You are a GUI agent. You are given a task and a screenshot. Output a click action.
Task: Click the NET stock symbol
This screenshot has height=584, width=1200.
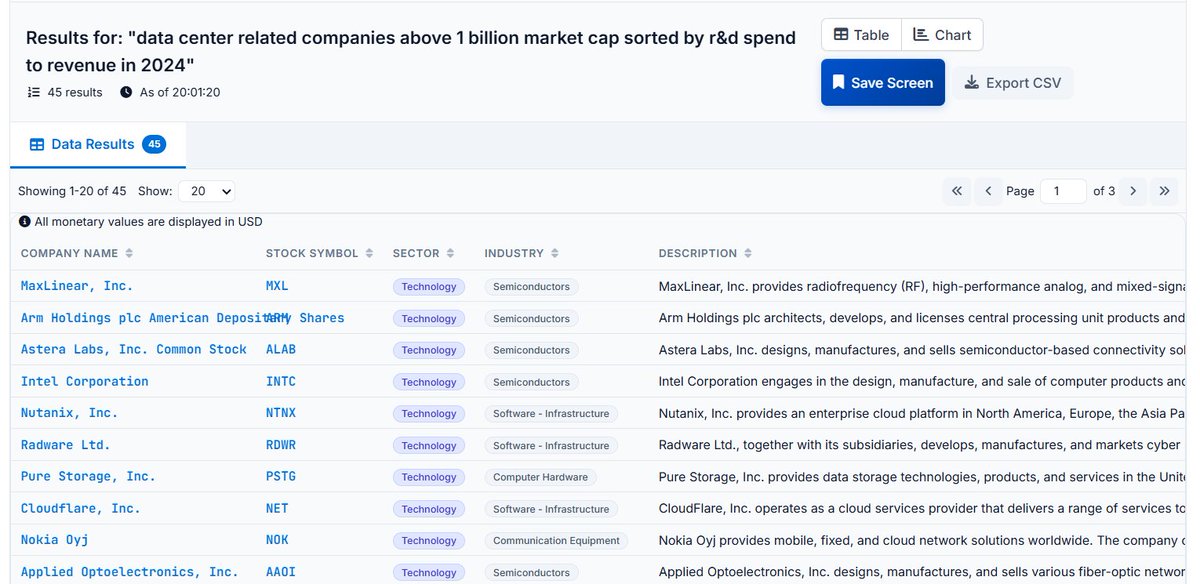pyautogui.click(x=277, y=509)
